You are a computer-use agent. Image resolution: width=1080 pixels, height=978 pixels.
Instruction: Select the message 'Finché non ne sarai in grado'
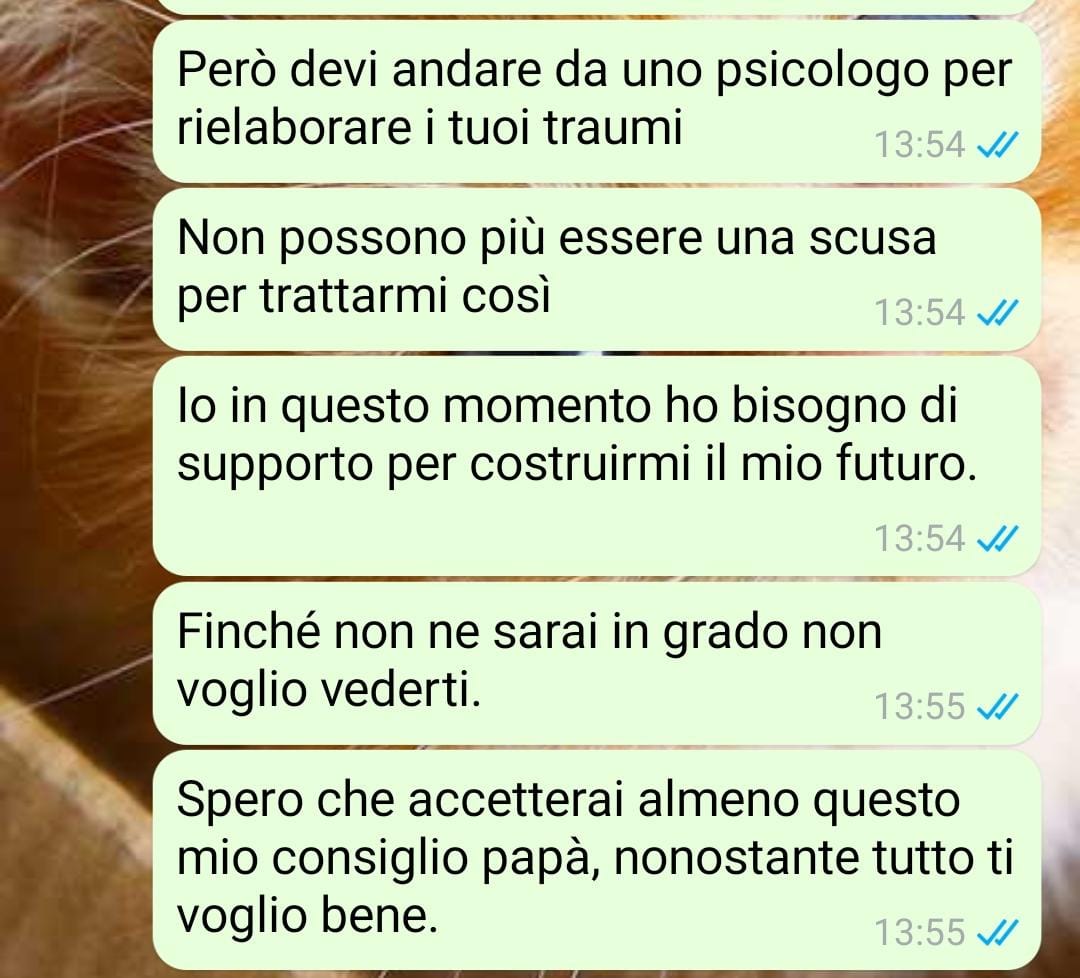[x=596, y=663]
